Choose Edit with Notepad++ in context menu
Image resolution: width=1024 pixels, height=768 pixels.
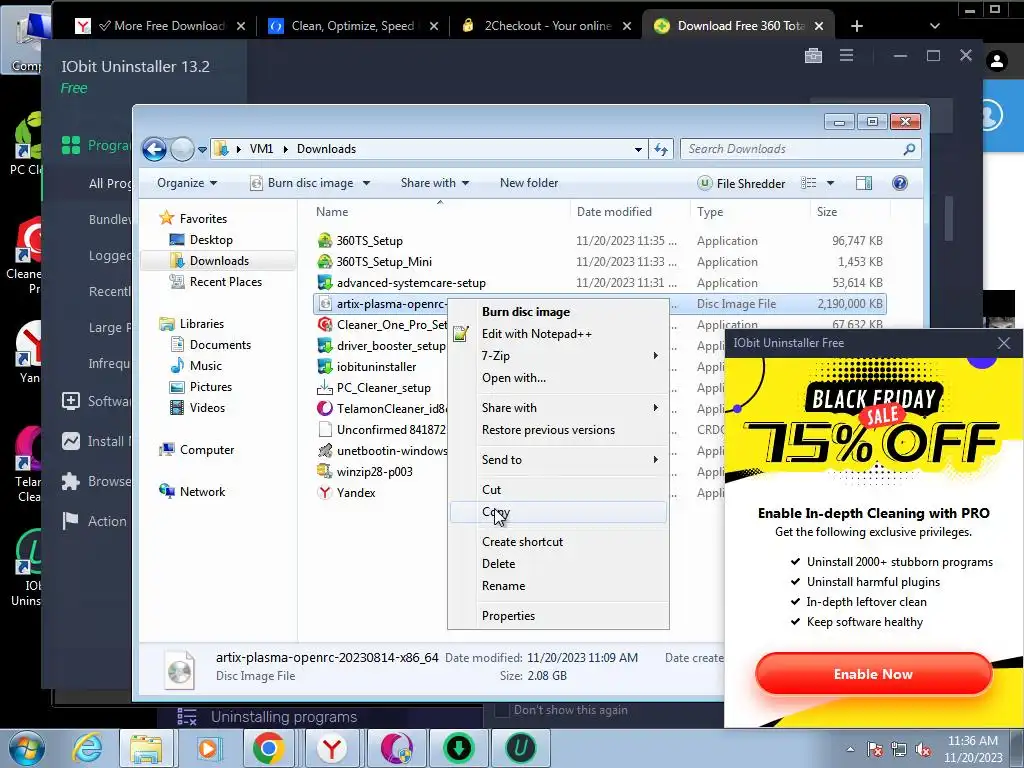[x=558, y=334]
